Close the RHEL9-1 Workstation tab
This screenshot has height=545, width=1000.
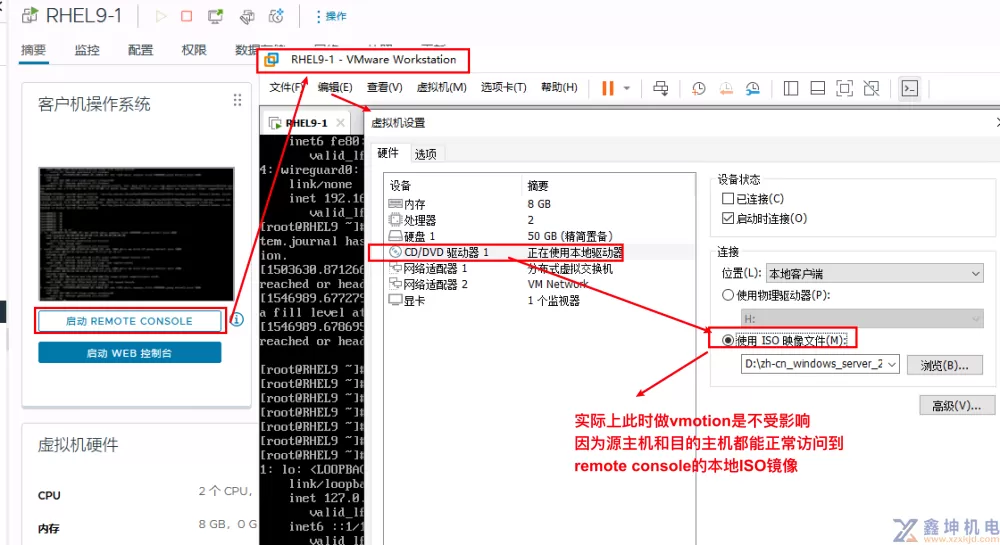click(x=341, y=122)
